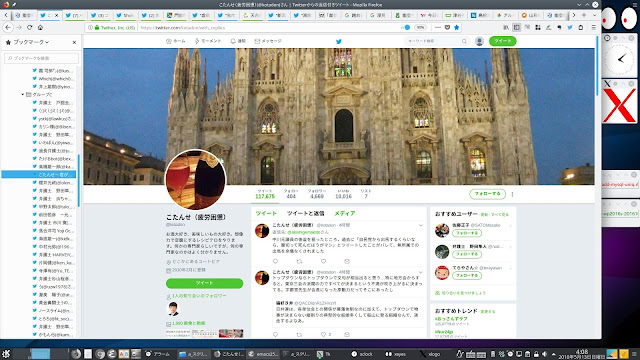Select the highlighted こたんせ bookmark entry

[39, 174]
